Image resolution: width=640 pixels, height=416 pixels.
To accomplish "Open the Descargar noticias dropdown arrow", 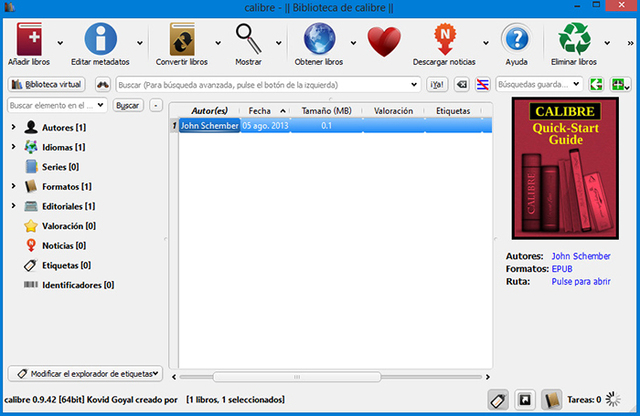I will (486, 43).
